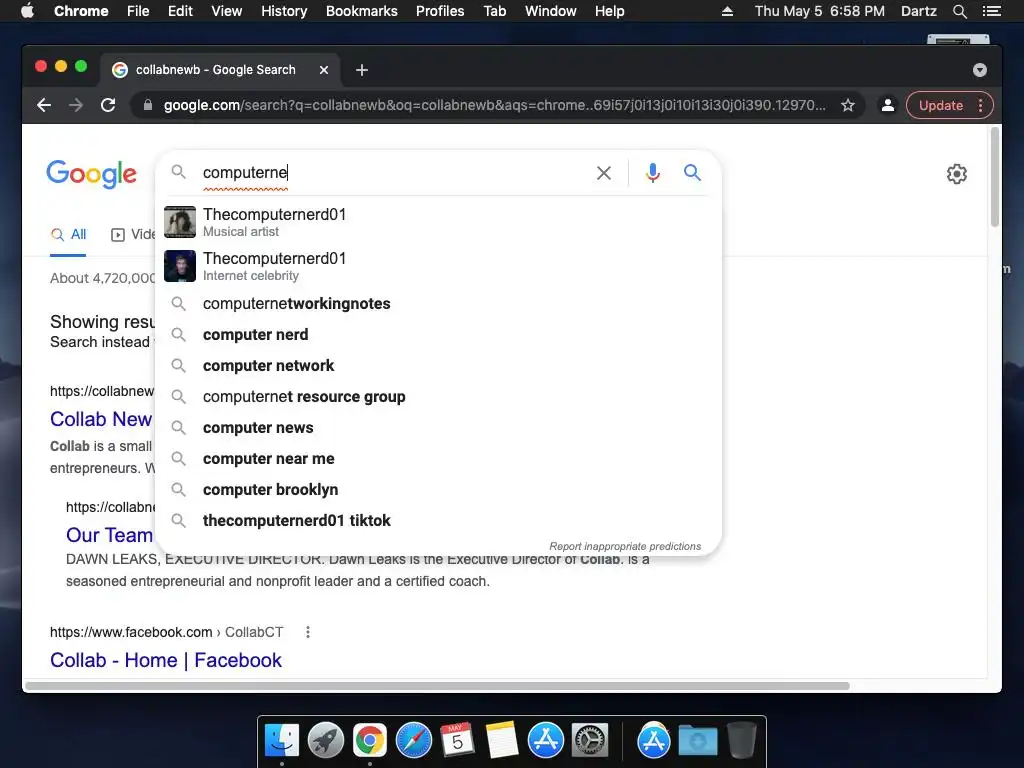Open the Tab menu
Viewport: 1024px width, 768px height.
coord(494,11)
